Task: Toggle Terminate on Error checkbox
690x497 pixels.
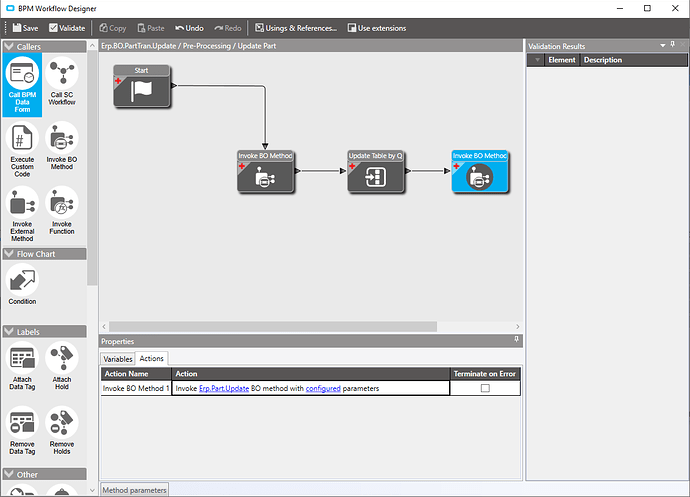Action: [x=485, y=388]
